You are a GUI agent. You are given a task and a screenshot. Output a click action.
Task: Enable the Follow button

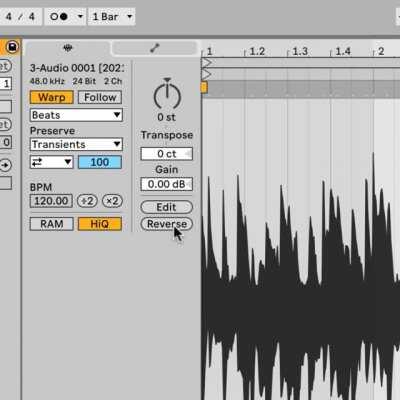100,97
